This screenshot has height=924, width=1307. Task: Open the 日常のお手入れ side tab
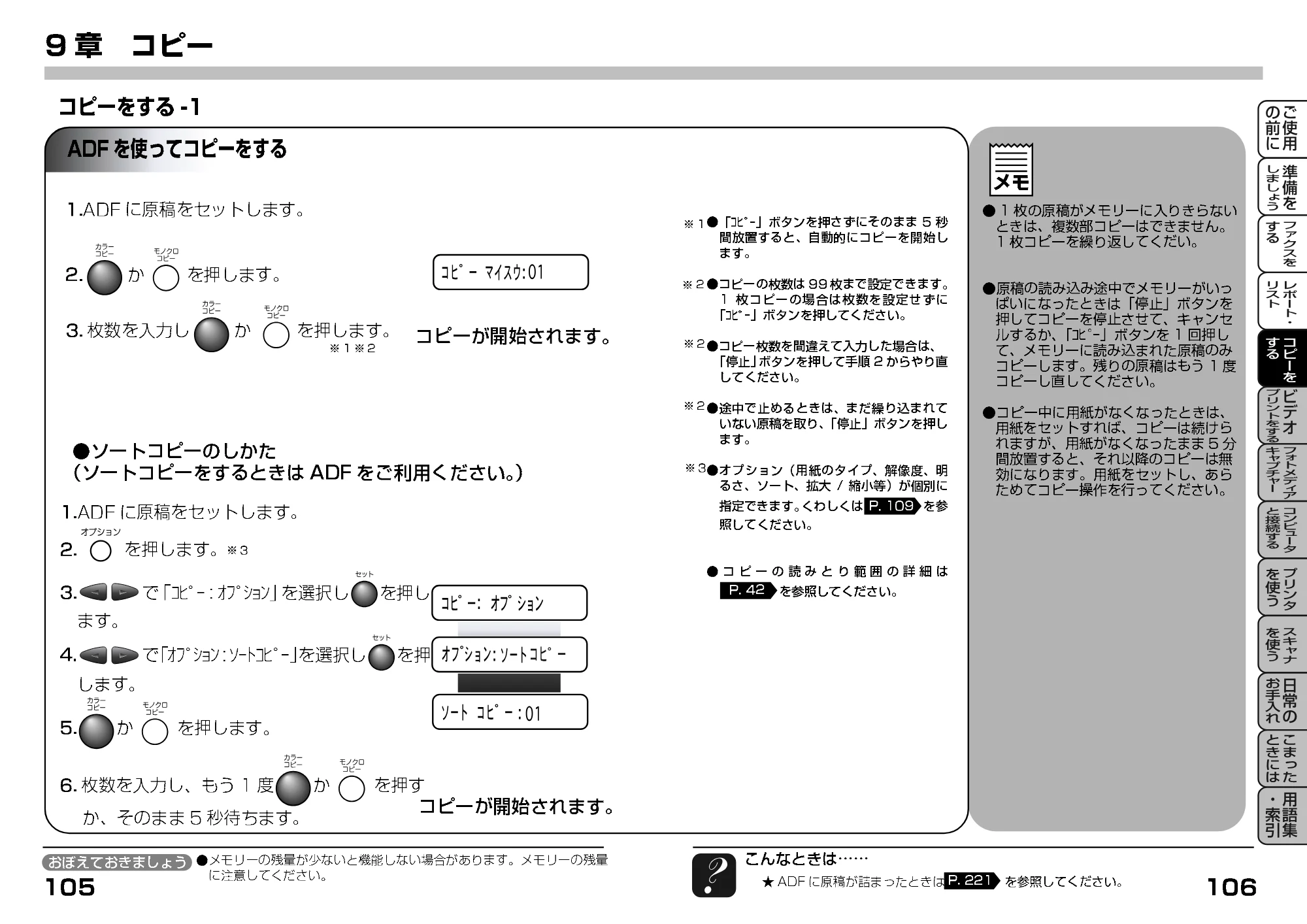click(x=1282, y=702)
